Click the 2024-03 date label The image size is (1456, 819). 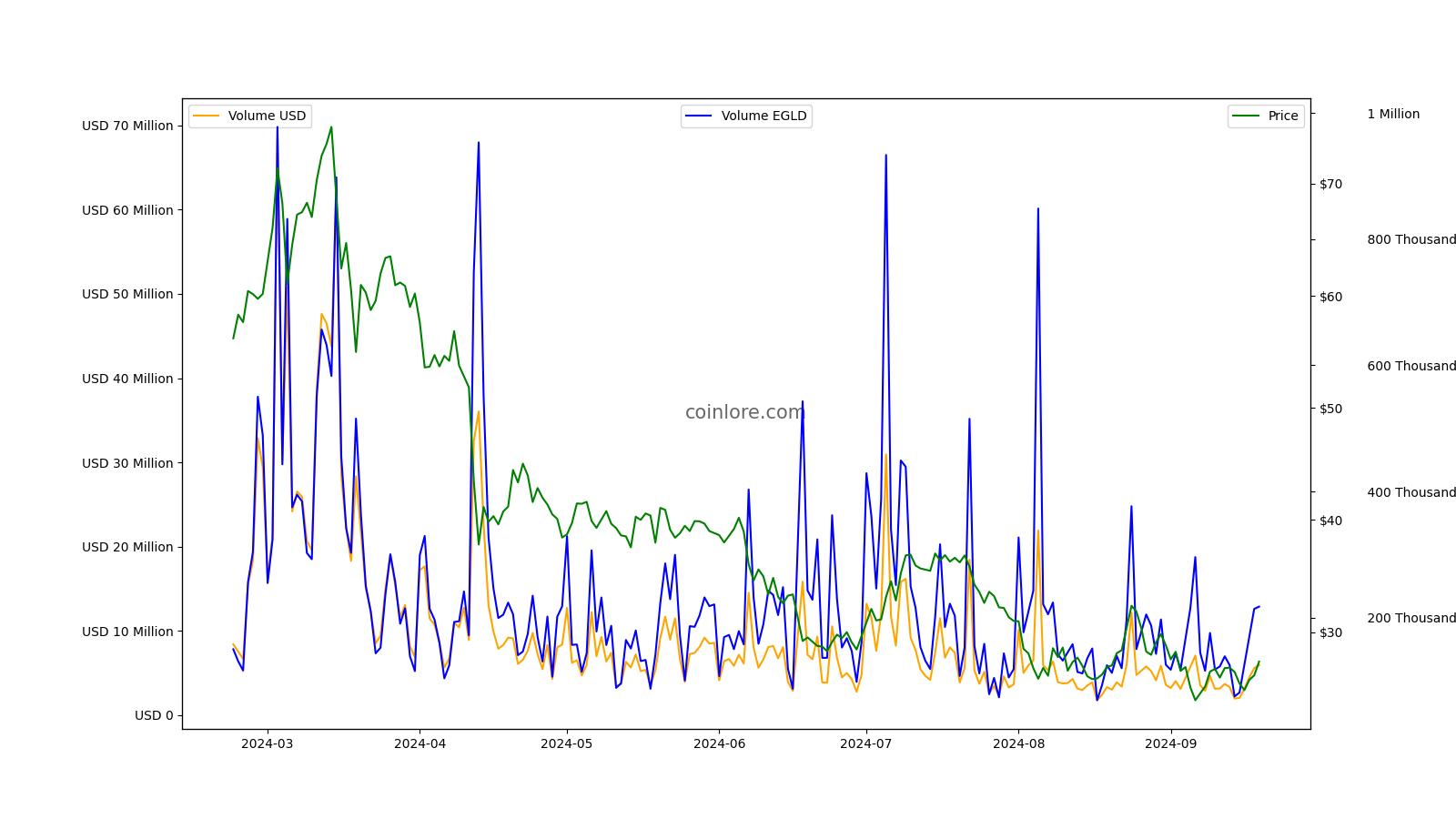(268, 743)
